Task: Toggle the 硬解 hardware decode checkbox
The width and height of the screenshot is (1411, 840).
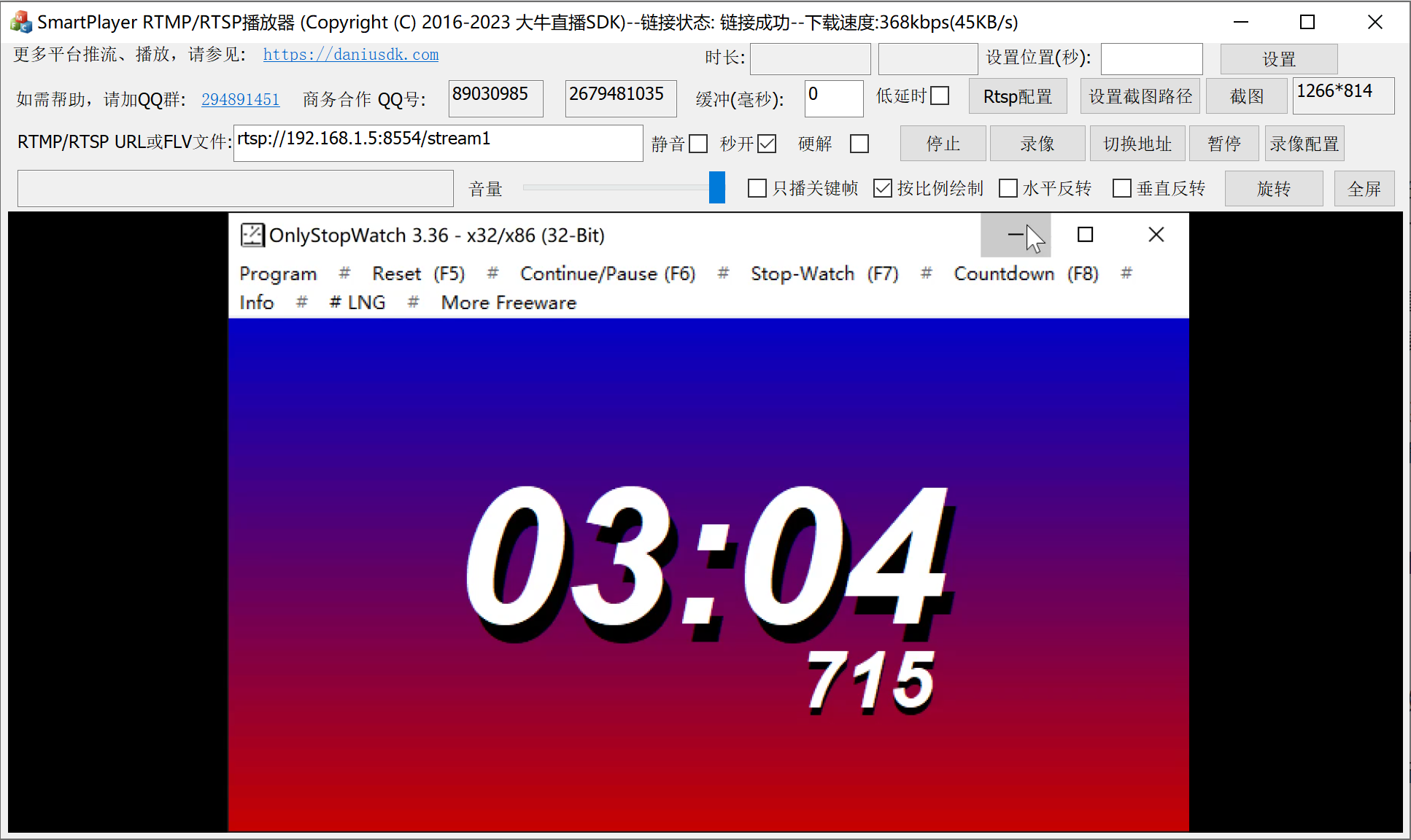Action: [859, 144]
